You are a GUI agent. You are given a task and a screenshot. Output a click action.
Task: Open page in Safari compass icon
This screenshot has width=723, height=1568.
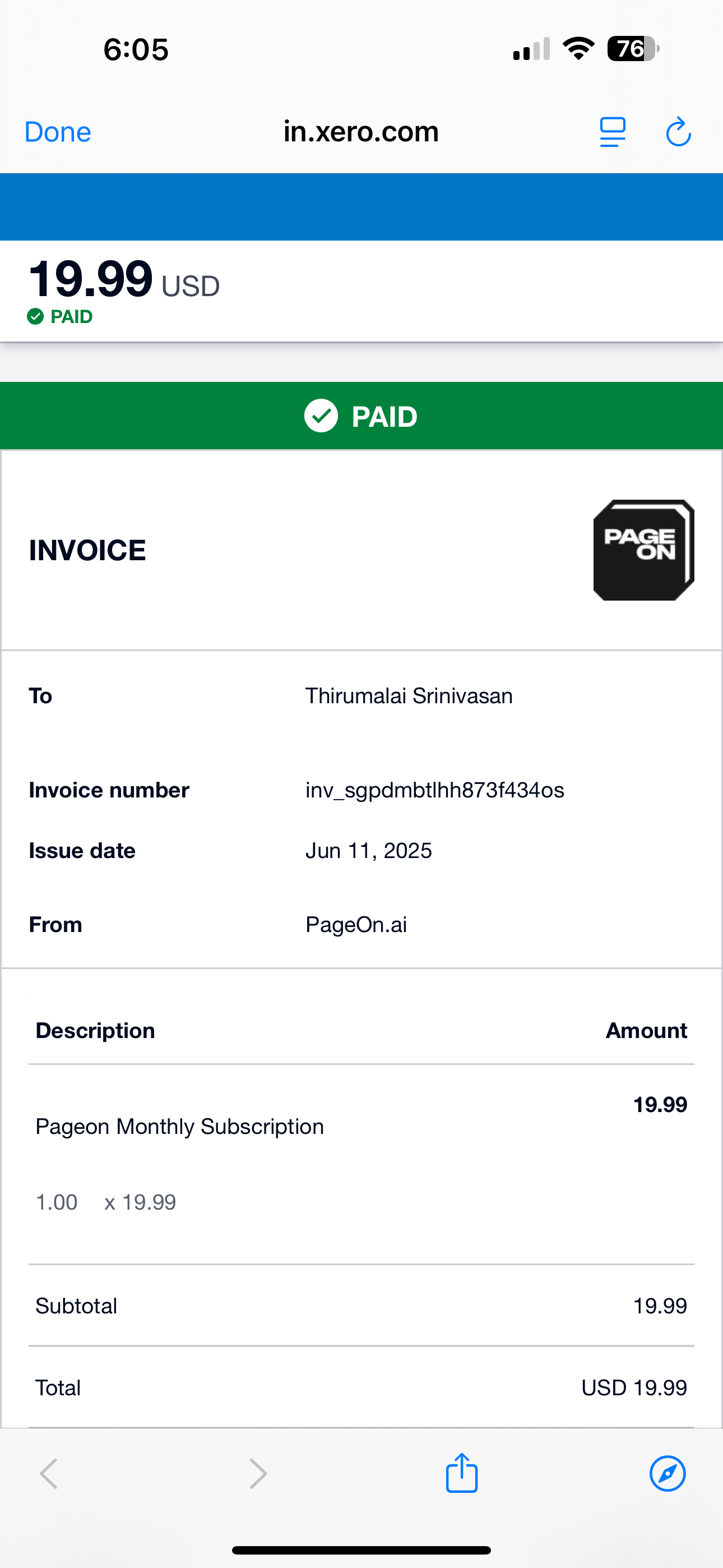668,1474
